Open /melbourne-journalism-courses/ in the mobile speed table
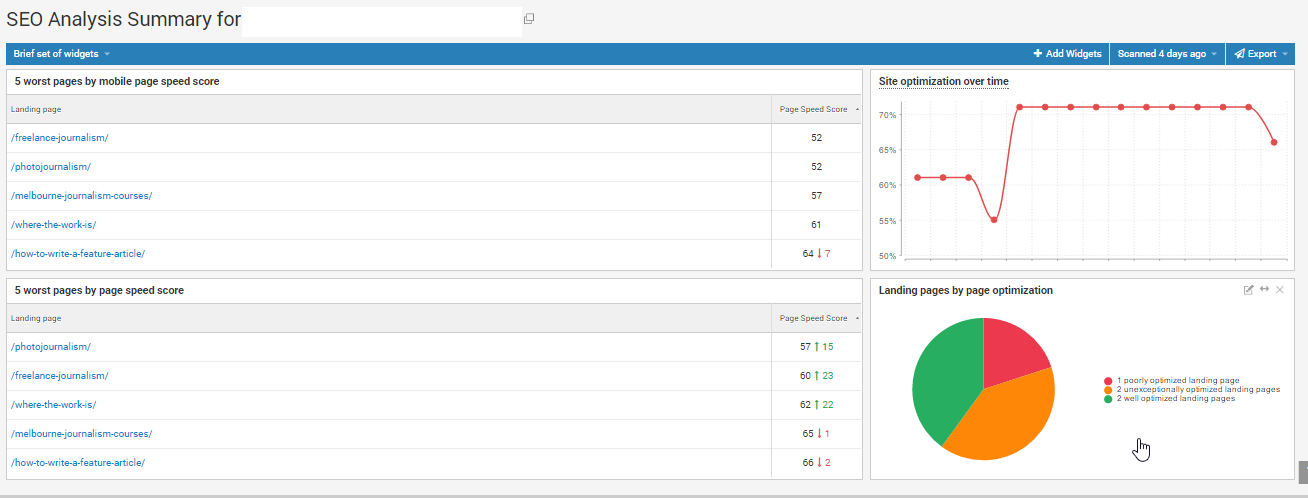Screen dimensions: 1308x498 [x=81, y=196]
